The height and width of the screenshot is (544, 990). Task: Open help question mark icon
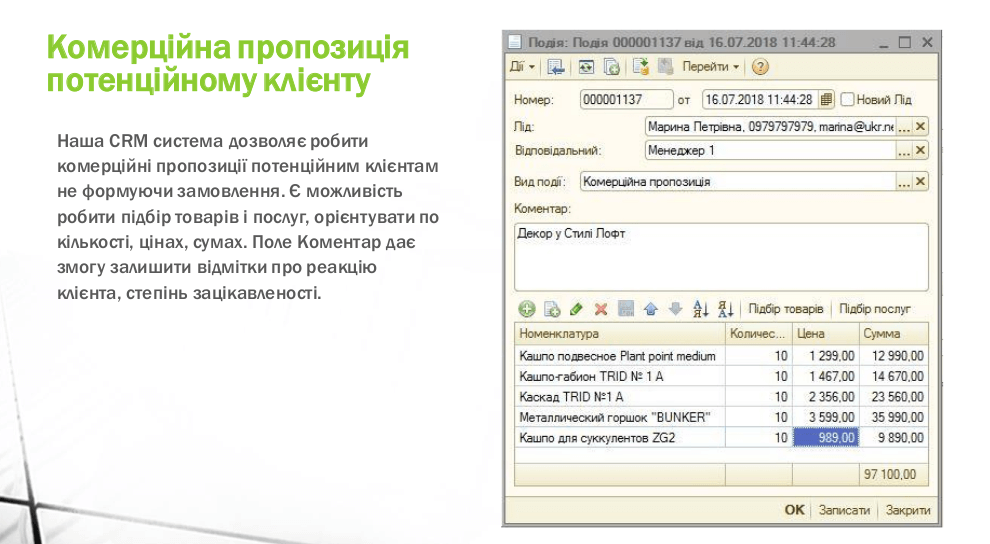pos(760,67)
